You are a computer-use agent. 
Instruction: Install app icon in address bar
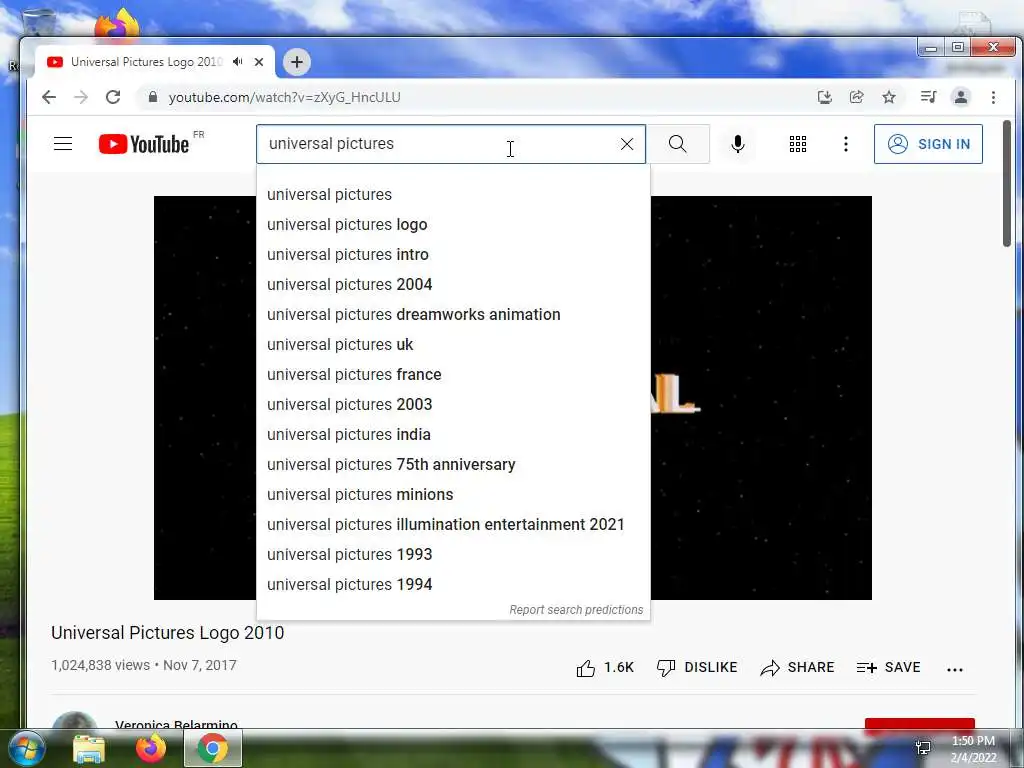(x=825, y=97)
